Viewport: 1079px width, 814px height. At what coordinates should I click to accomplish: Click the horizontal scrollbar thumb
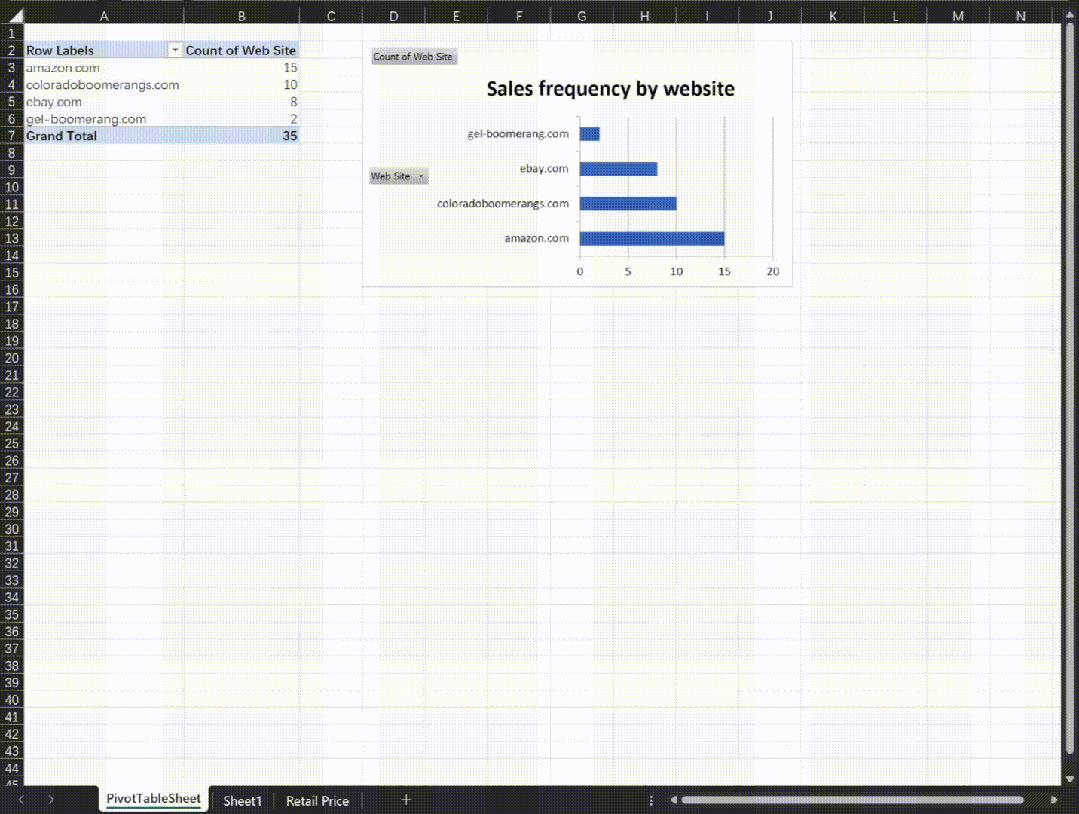(x=852, y=800)
